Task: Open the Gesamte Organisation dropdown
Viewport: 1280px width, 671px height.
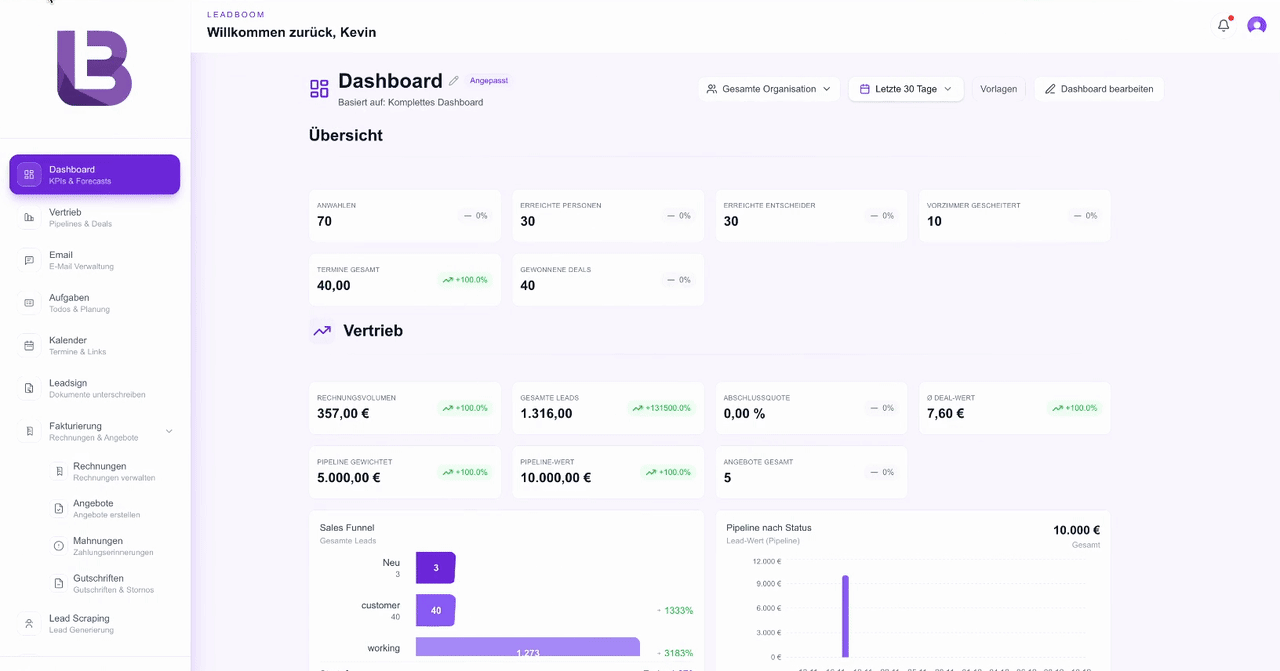Action: coord(769,88)
